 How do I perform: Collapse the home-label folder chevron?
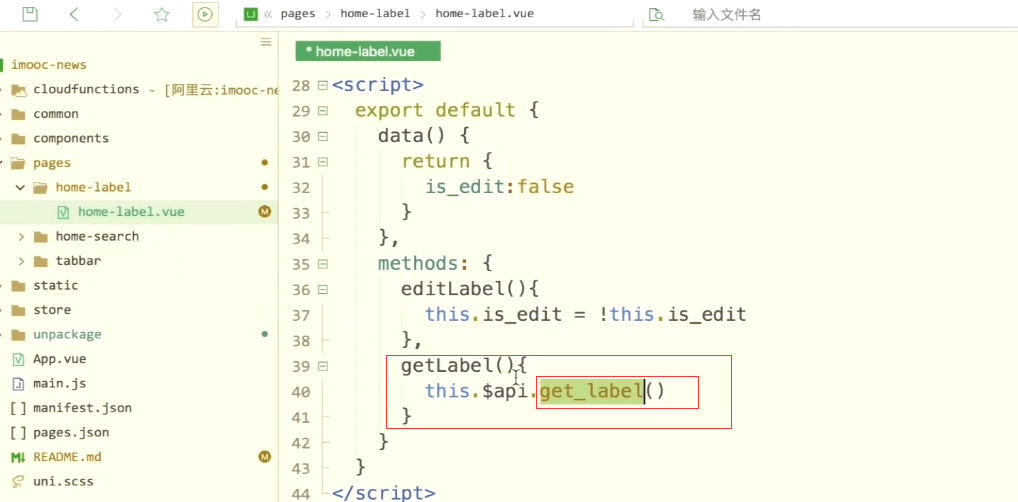click(x=21, y=188)
